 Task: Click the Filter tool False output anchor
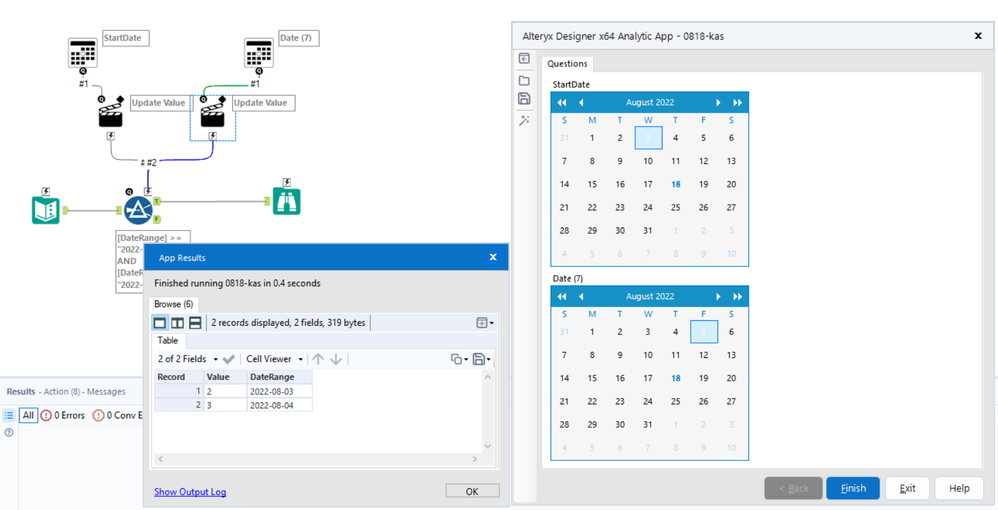(157, 219)
